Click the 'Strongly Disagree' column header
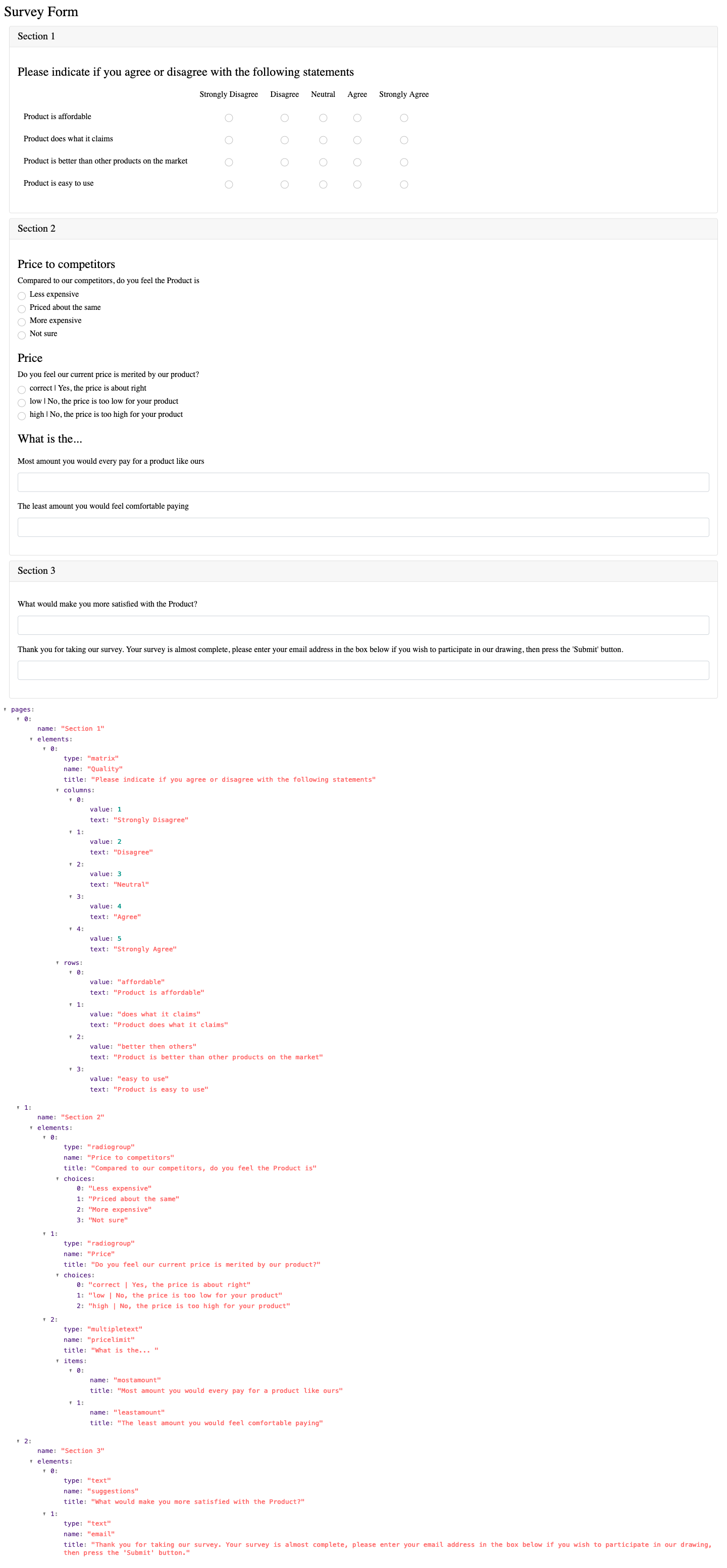 [229, 94]
